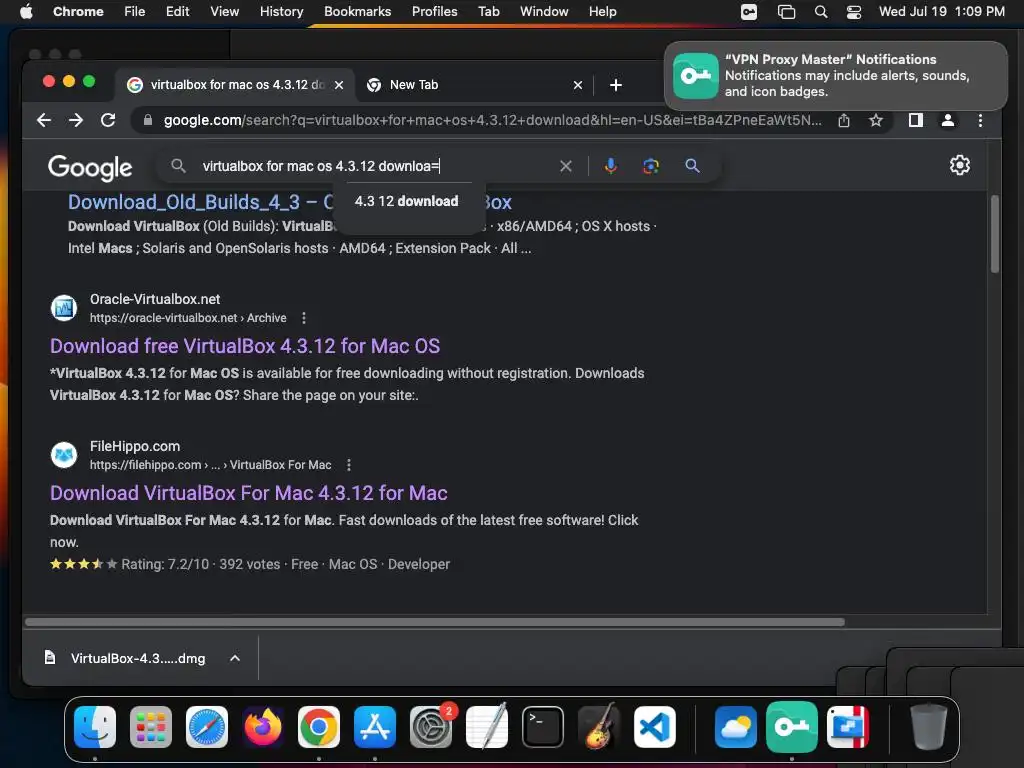Open VPN Proxy Master in Dock
1024x768 pixels.
click(x=792, y=727)
